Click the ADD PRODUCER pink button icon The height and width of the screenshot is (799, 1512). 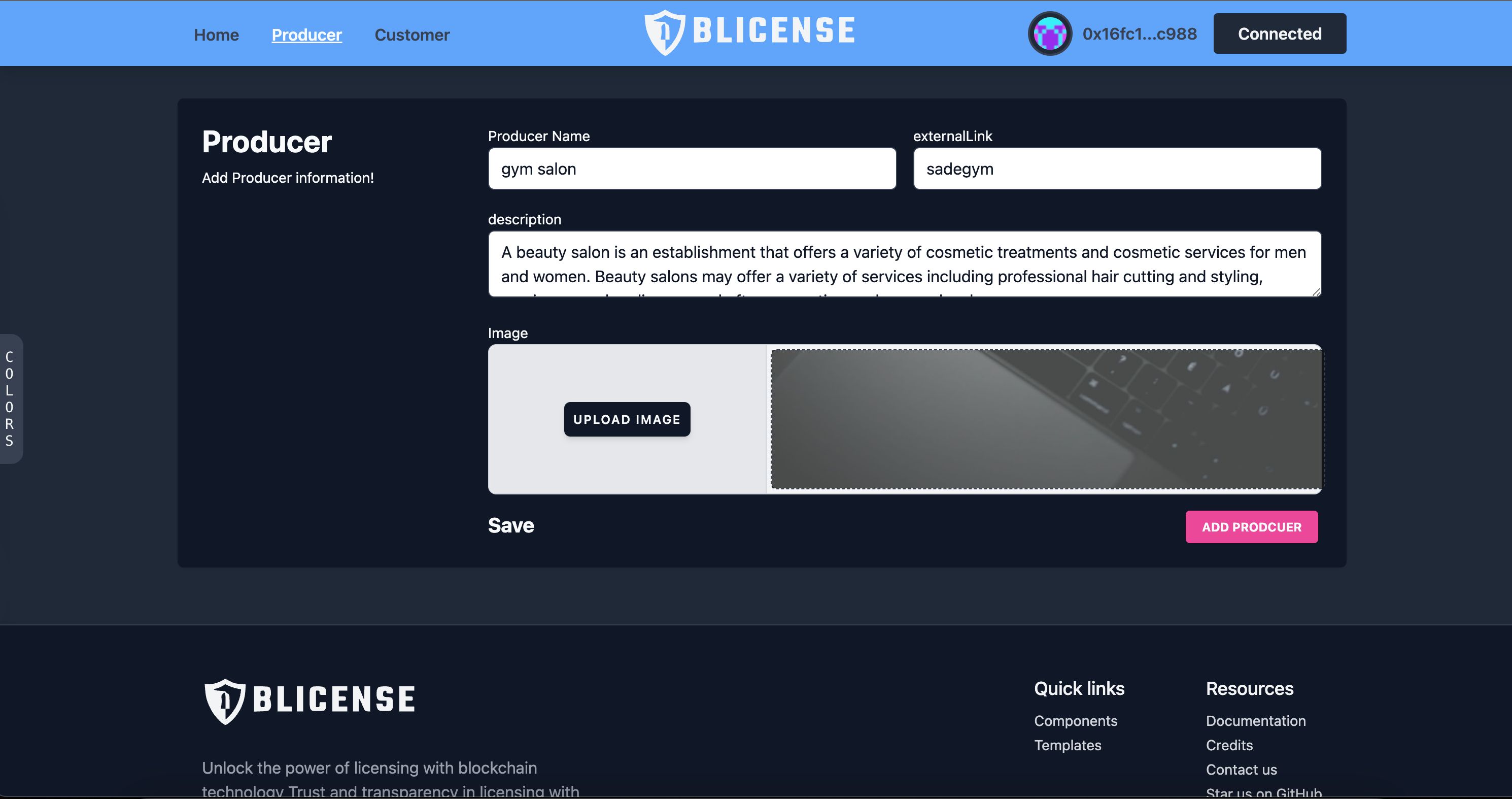(x=1251, y=527)
